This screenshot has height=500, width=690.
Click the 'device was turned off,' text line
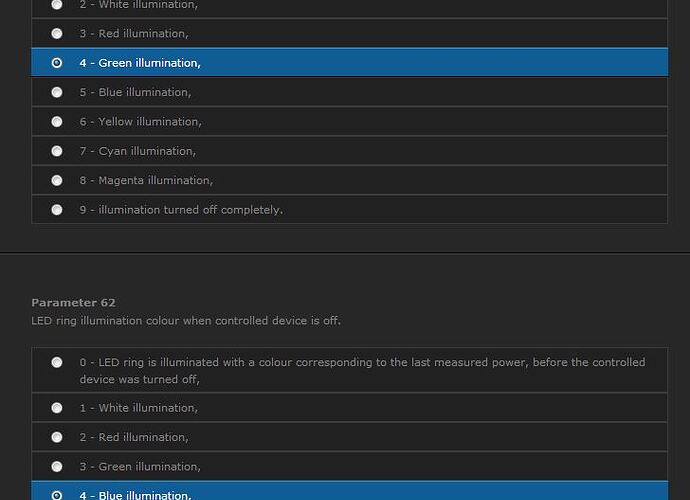pos(140,379)
